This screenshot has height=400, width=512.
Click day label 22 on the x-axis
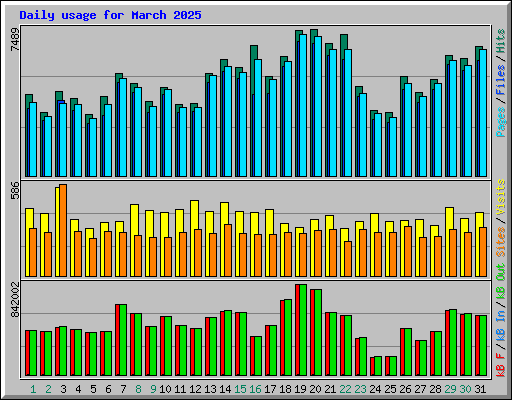(345, 389)
